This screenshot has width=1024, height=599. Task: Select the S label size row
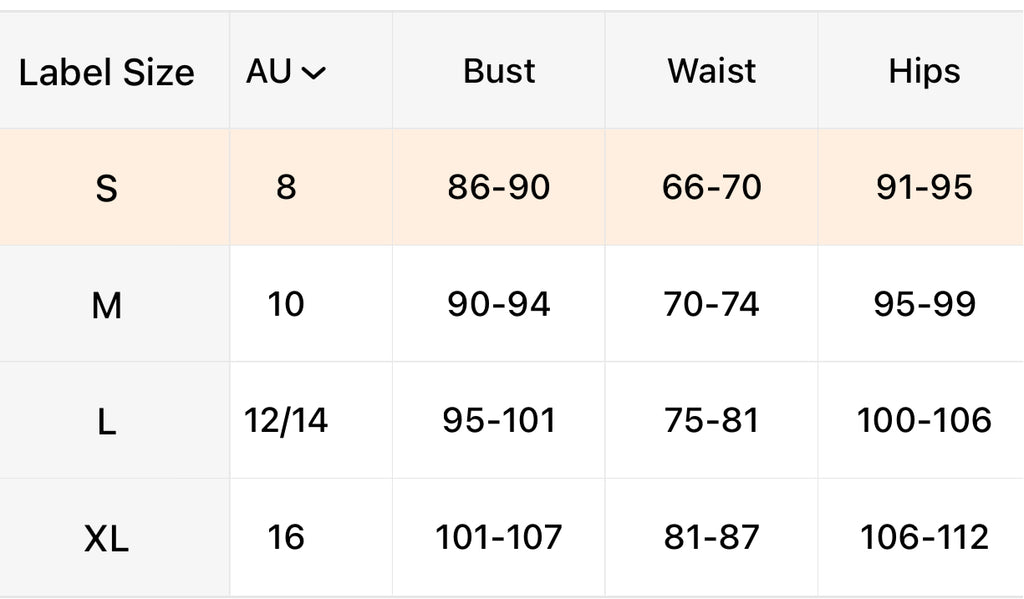pos(106,188)
